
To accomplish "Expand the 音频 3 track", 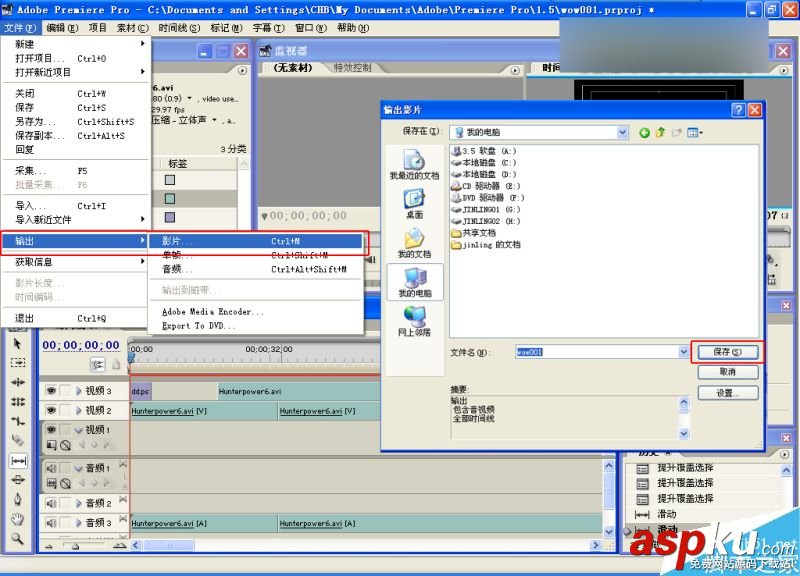I will tap(79, 522).
